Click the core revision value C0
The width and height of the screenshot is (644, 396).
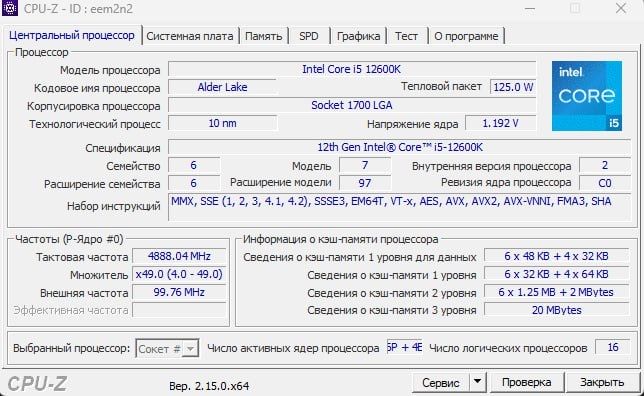tap(605, 183)
